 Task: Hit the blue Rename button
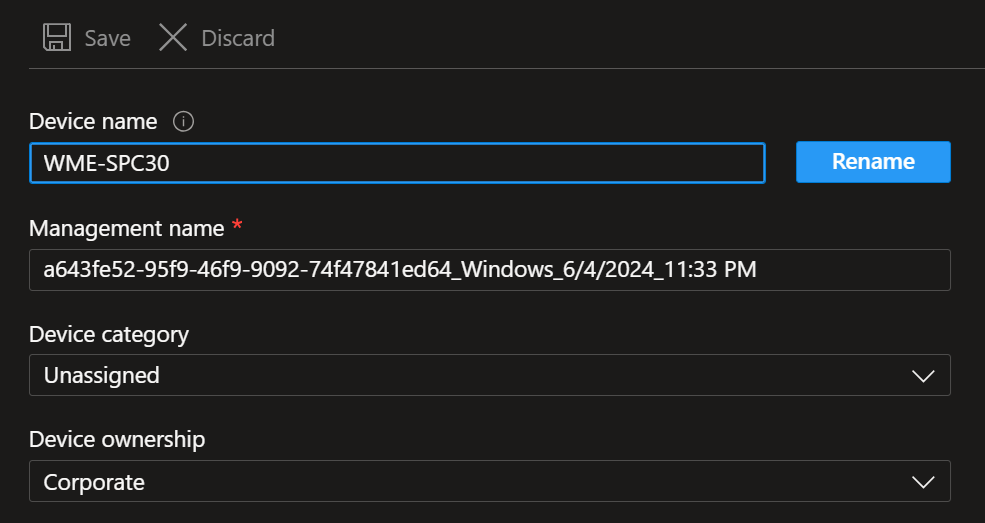pyautogui.click(x=873, y=162)
